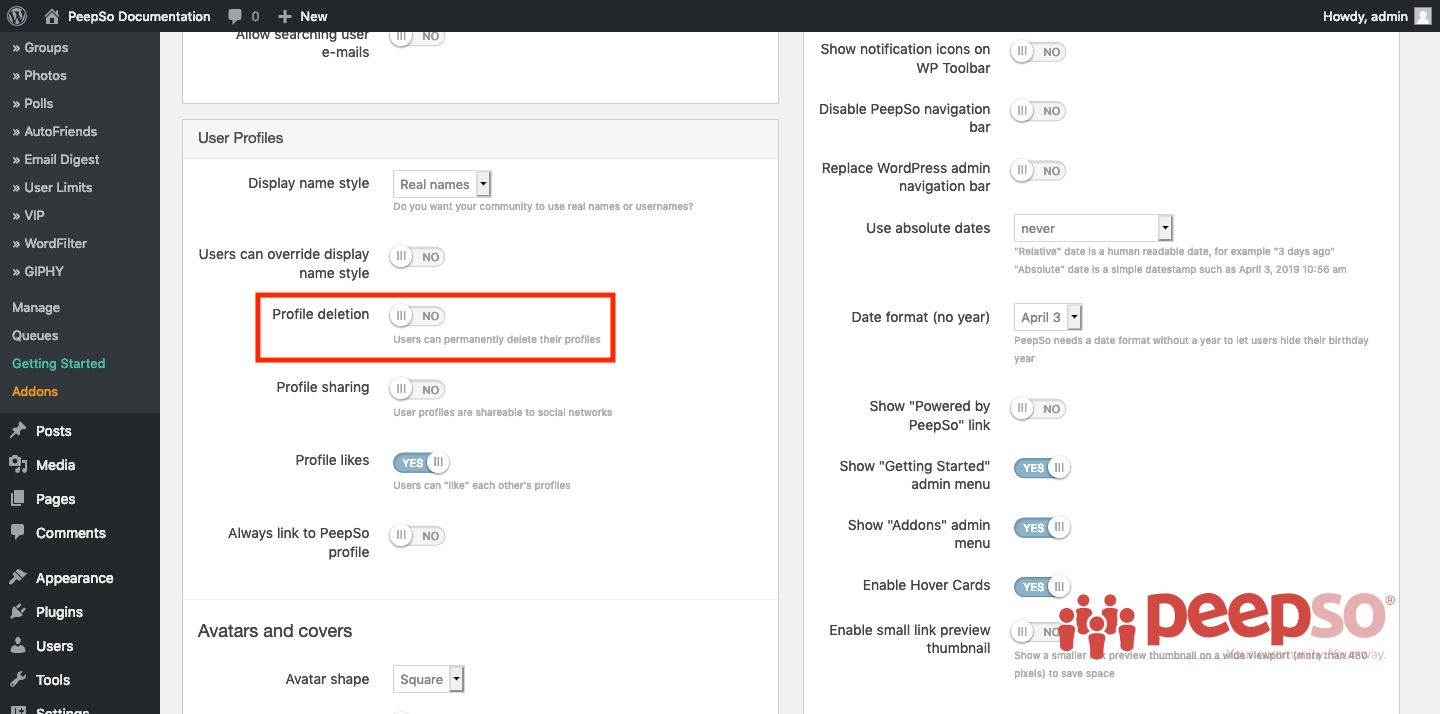Image resolution: width=1440 pixels, height=714 pixels.
Task: Open Plugins in the admin sidebar
Action: point(60,612)
